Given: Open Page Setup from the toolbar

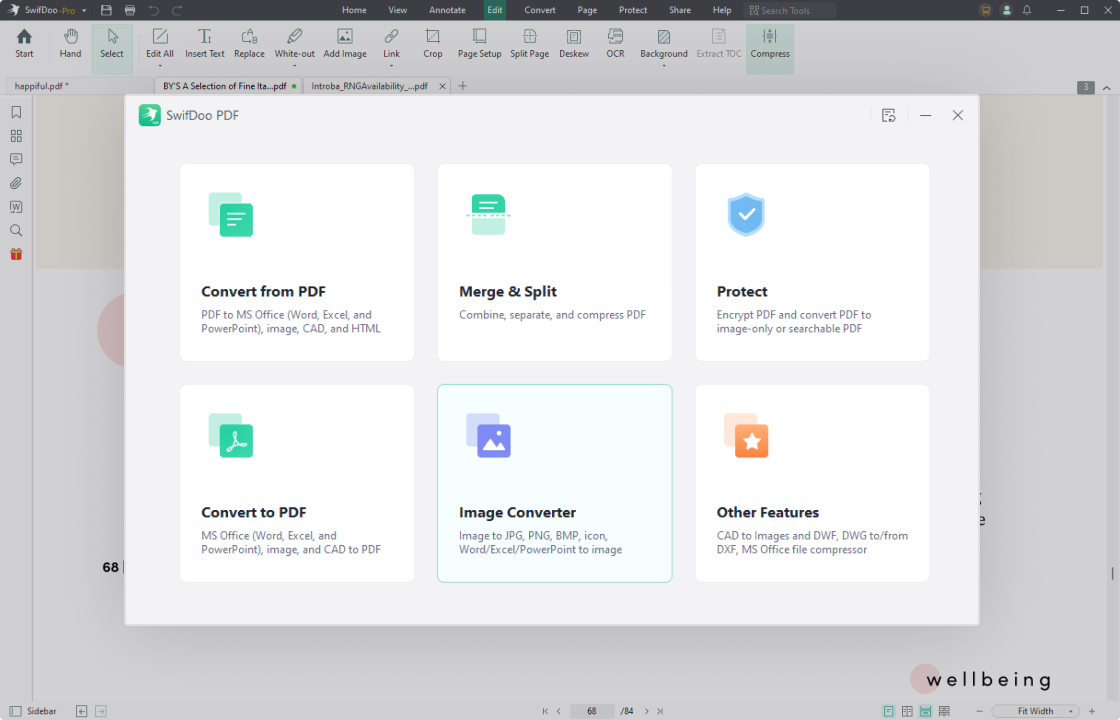Looking at the screenshot, I should click(x=479, y=44).
